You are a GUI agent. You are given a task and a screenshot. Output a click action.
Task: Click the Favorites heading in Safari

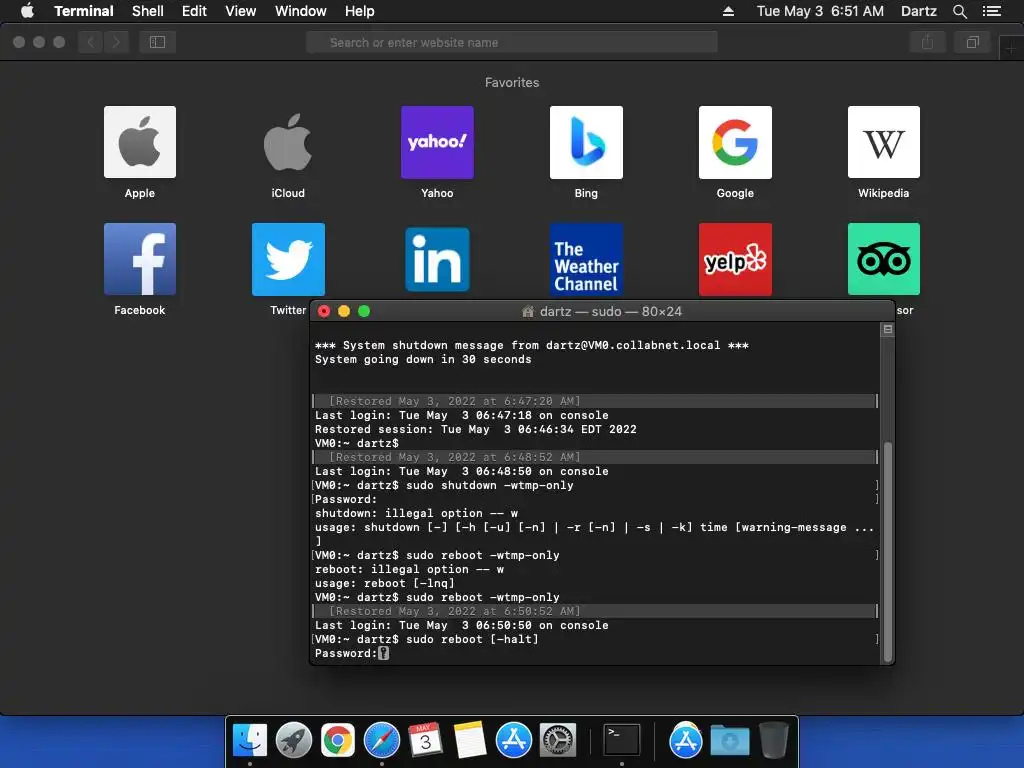click(512, 82)
